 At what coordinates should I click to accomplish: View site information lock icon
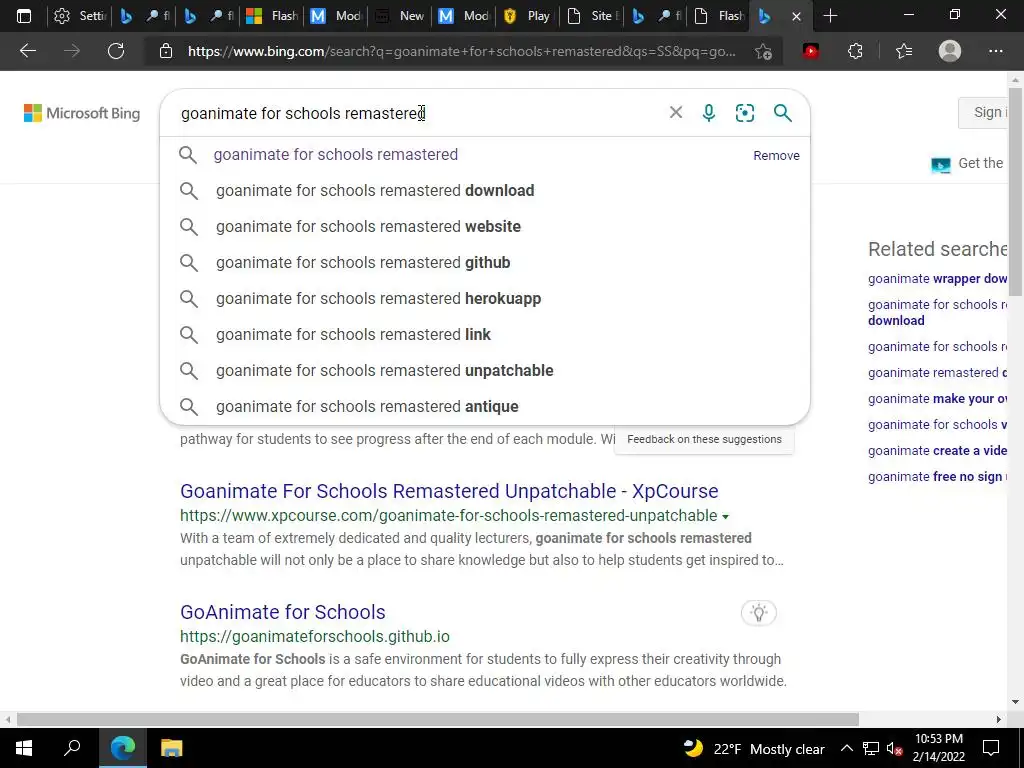click(166, 51)
